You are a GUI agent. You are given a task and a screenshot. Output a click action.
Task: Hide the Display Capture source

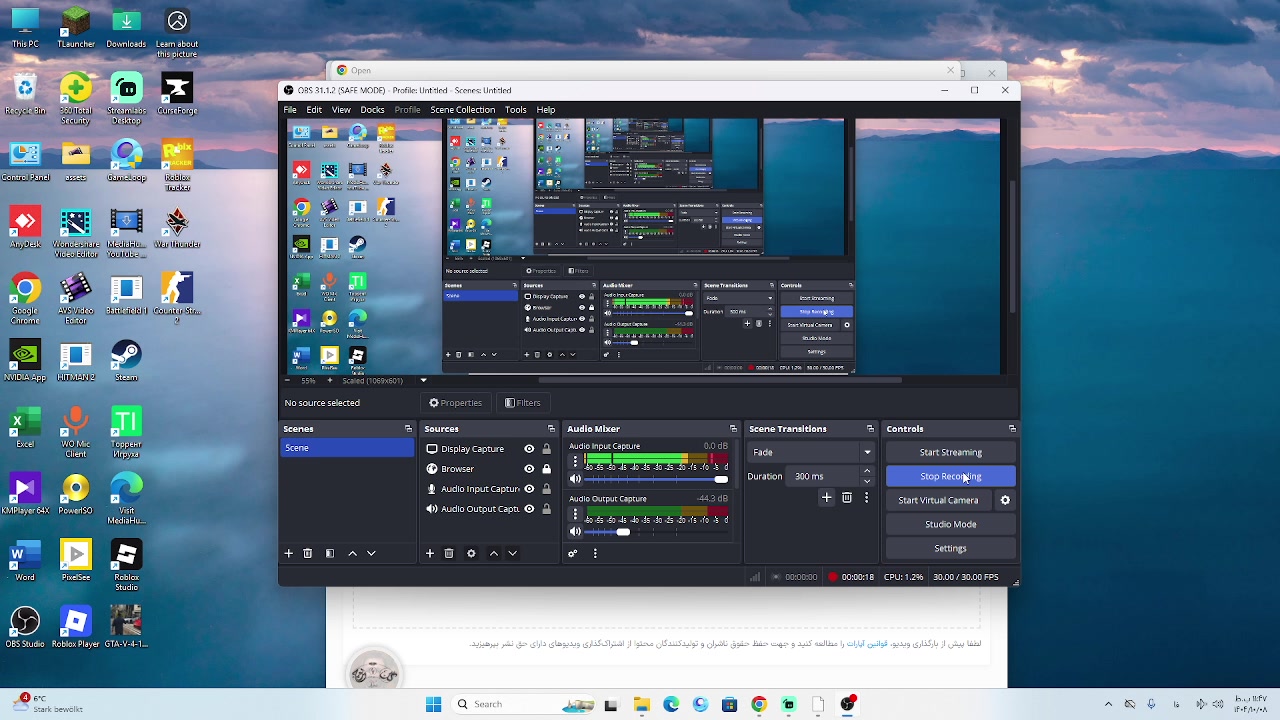[x=529, y=449]
